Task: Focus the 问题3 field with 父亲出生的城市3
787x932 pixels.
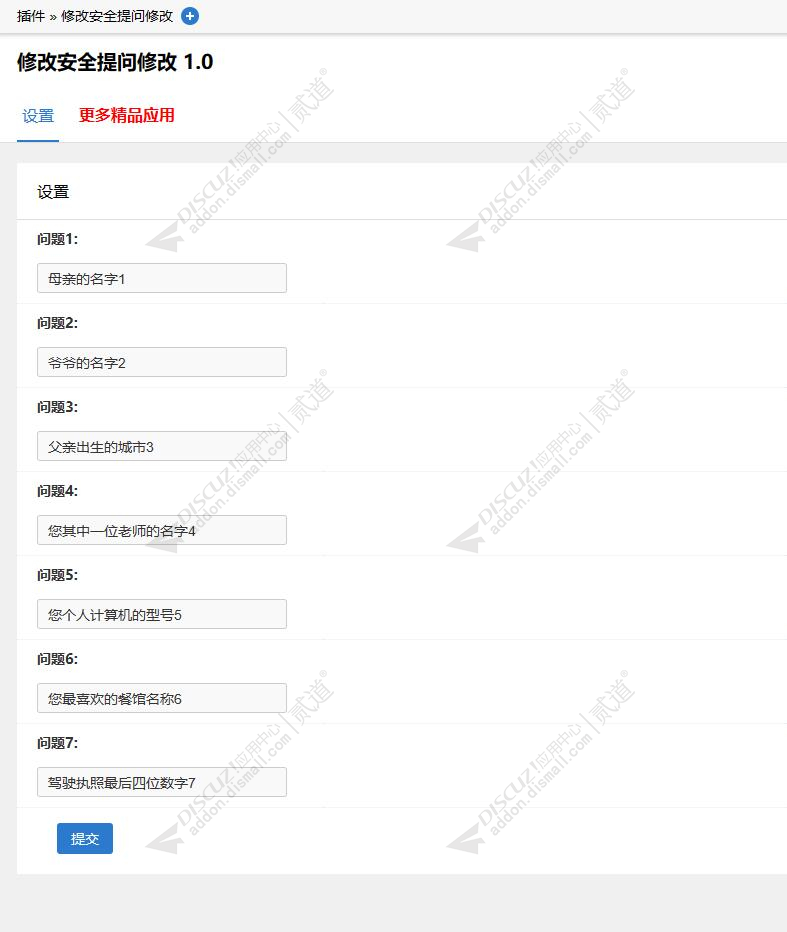Action: [x=162, y=446]
